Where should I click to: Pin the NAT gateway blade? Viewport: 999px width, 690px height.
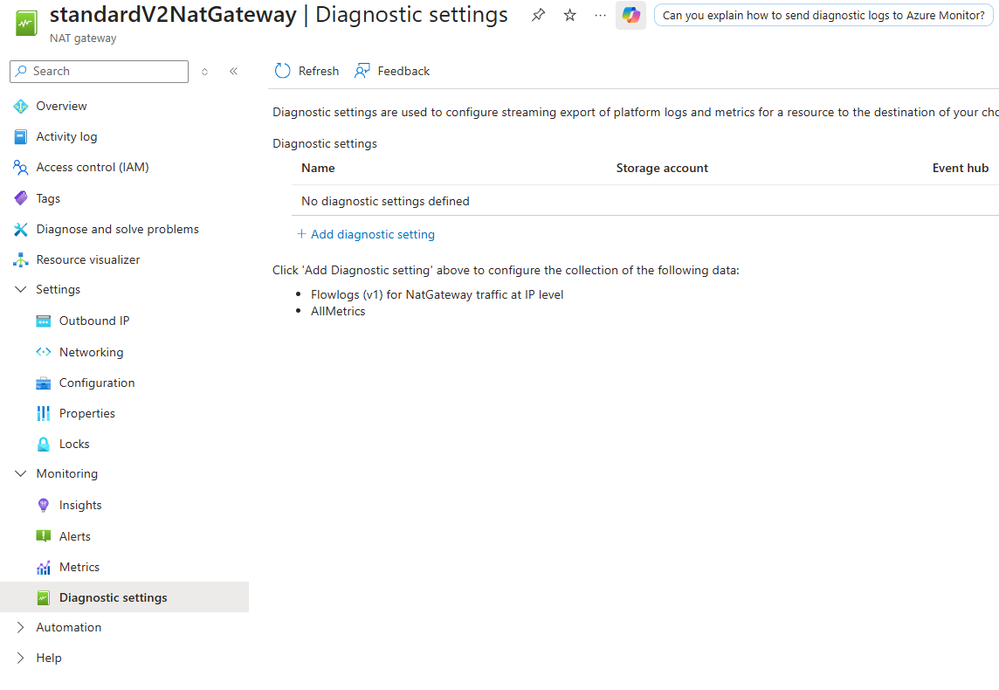point(538,15)
